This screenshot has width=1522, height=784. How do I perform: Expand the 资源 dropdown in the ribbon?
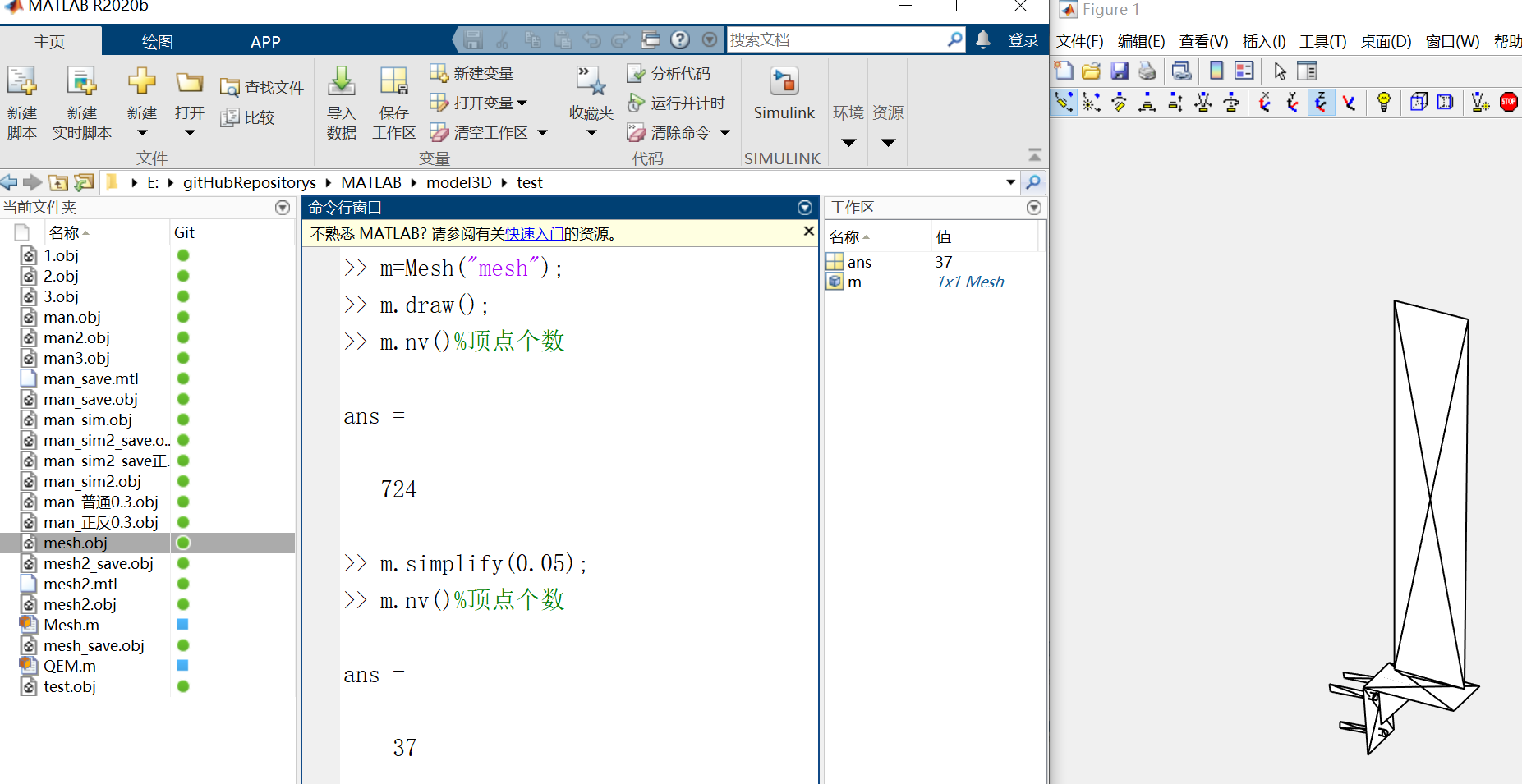click(x=888, y=142)
